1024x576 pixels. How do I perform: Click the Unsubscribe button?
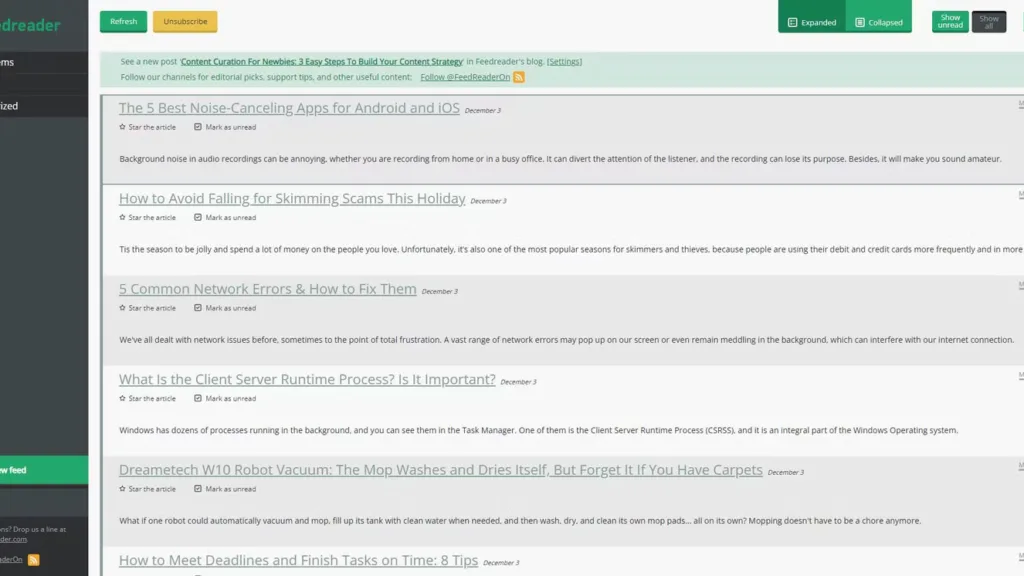tap(185, 22)
